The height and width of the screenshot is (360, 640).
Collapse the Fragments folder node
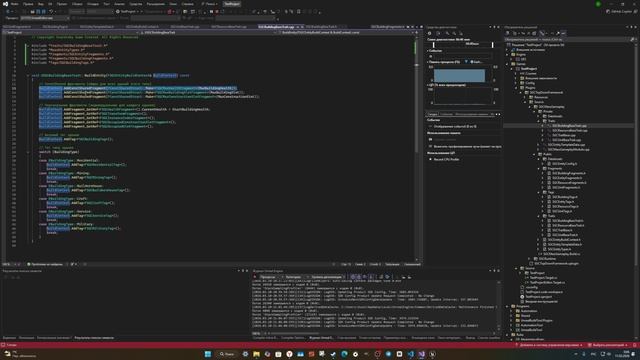click(x=539, y=168)
